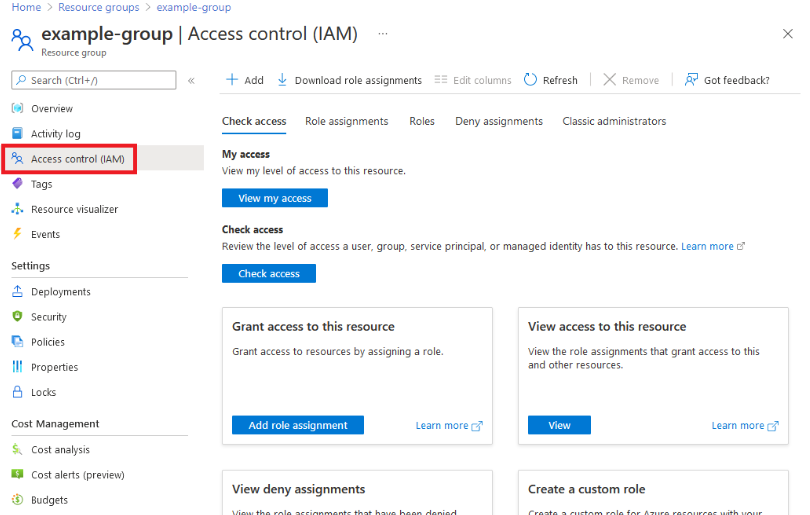Click the Locks padlock icon
This screenshot has height=515, width=810.
click(18, 392)
